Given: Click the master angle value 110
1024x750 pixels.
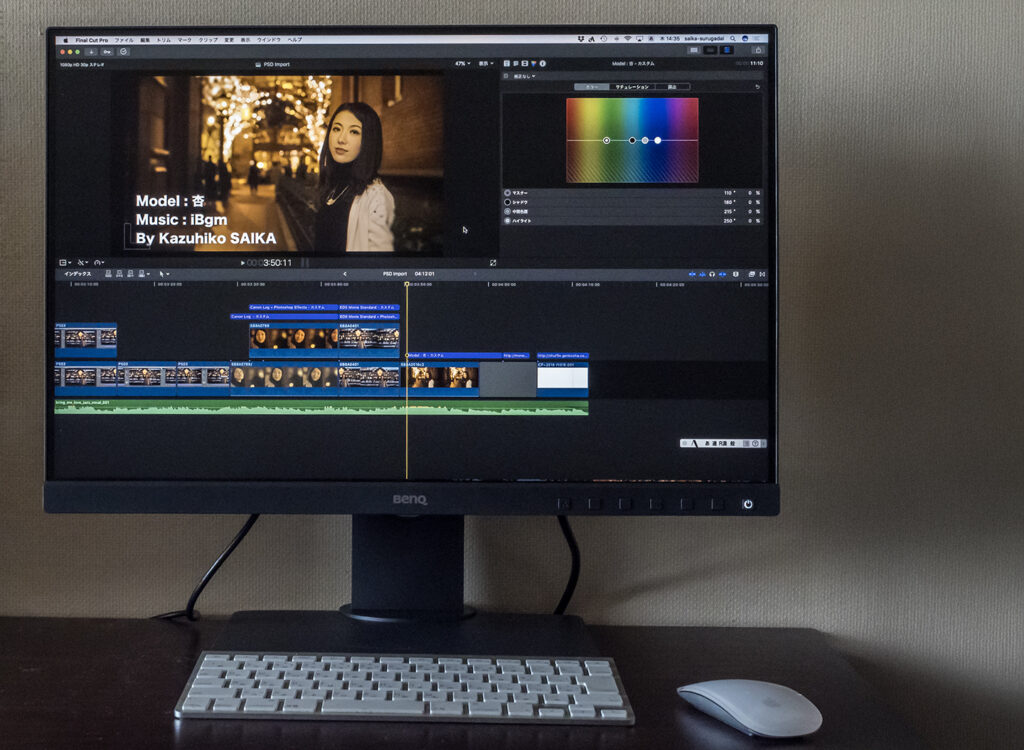Looking at the screenshot, I should pos(729,193).
